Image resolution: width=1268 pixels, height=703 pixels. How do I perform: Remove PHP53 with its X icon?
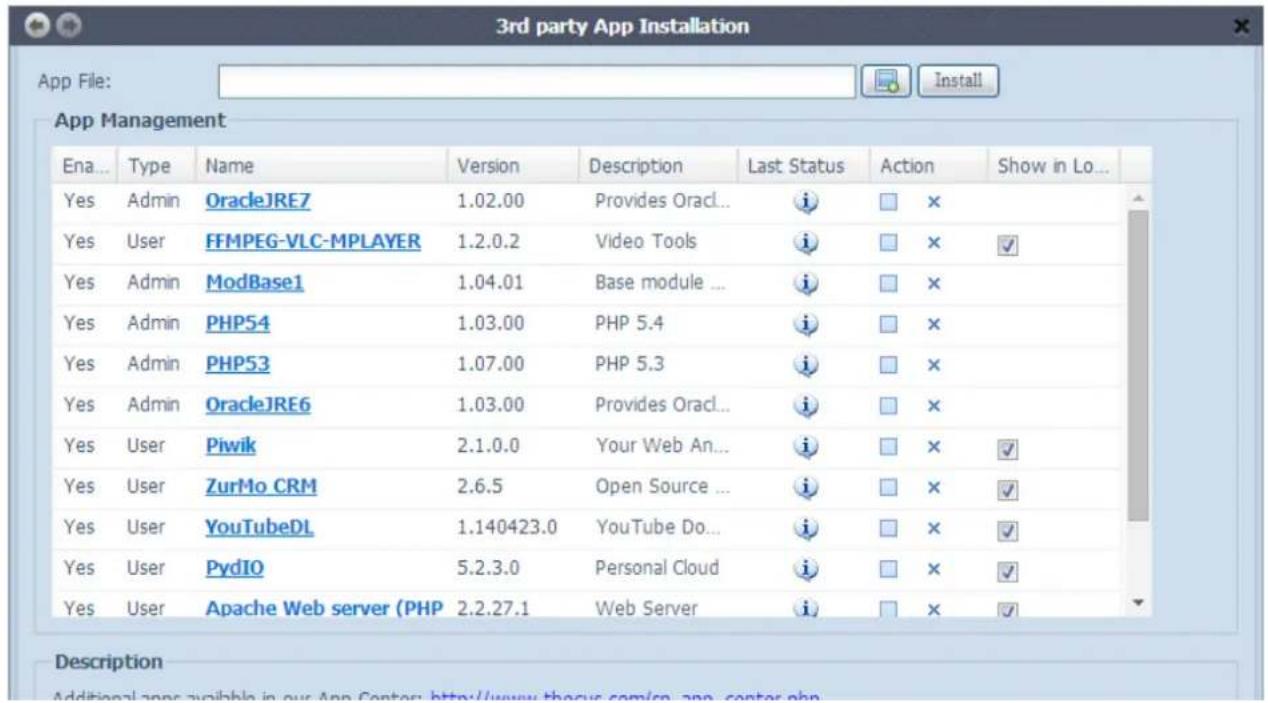click(934, 366)
